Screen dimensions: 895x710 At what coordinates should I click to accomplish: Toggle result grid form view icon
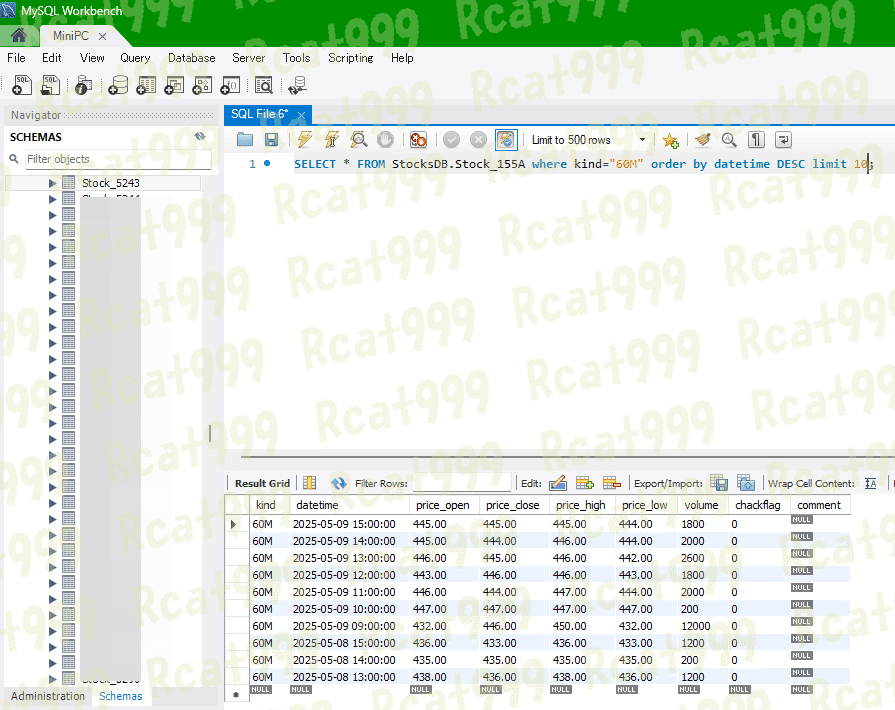coord(309,483)
